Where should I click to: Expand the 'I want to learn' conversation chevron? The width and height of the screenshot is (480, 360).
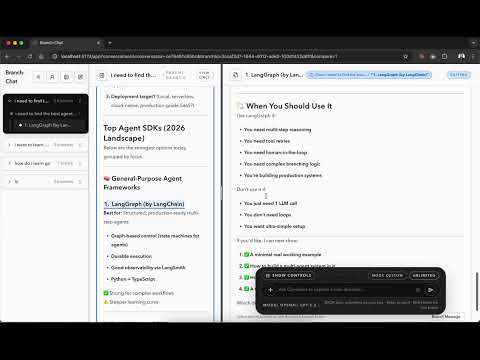pyautogui.click(x=9, y=145)
